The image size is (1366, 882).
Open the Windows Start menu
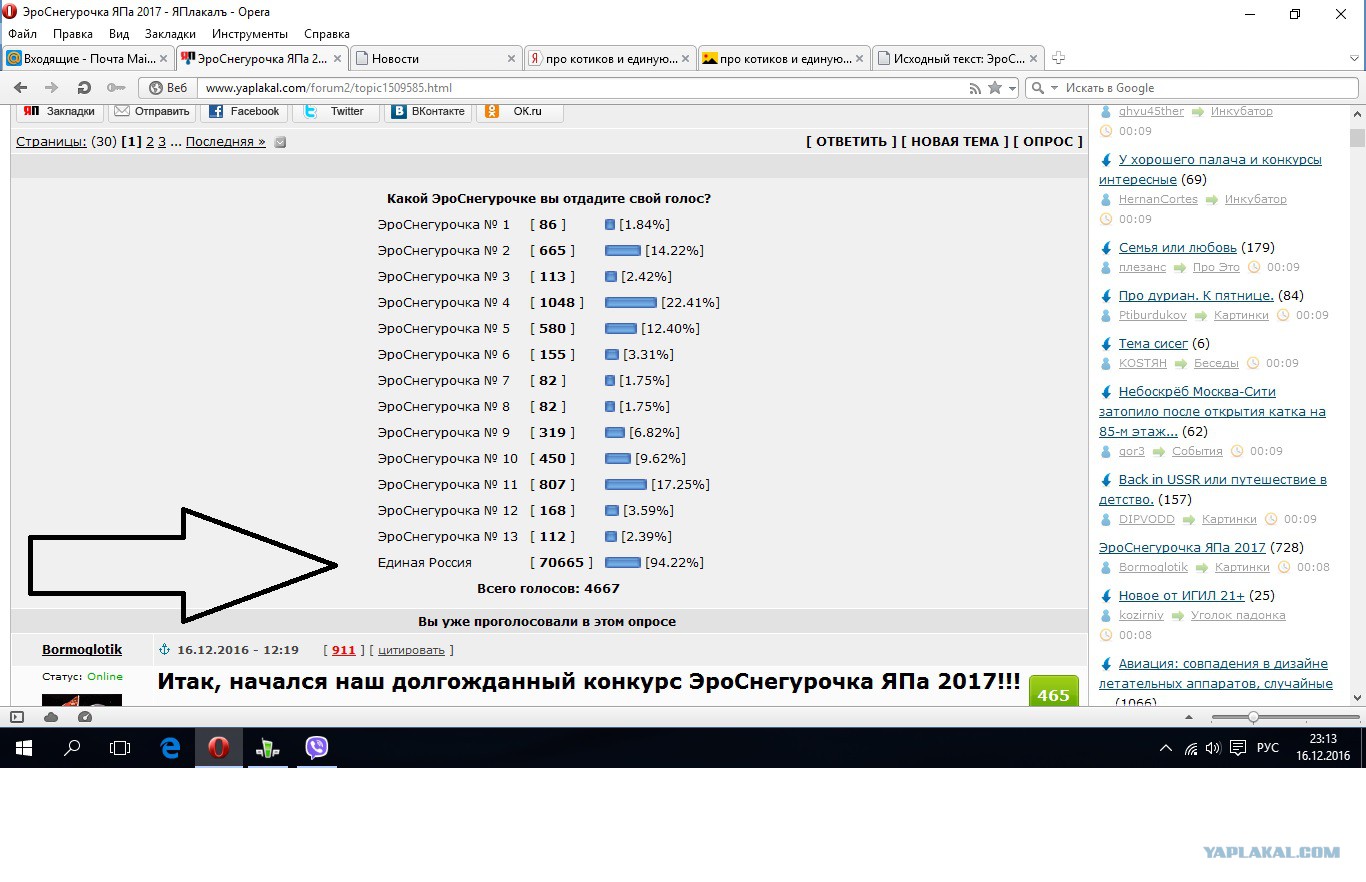coord(24,748)
